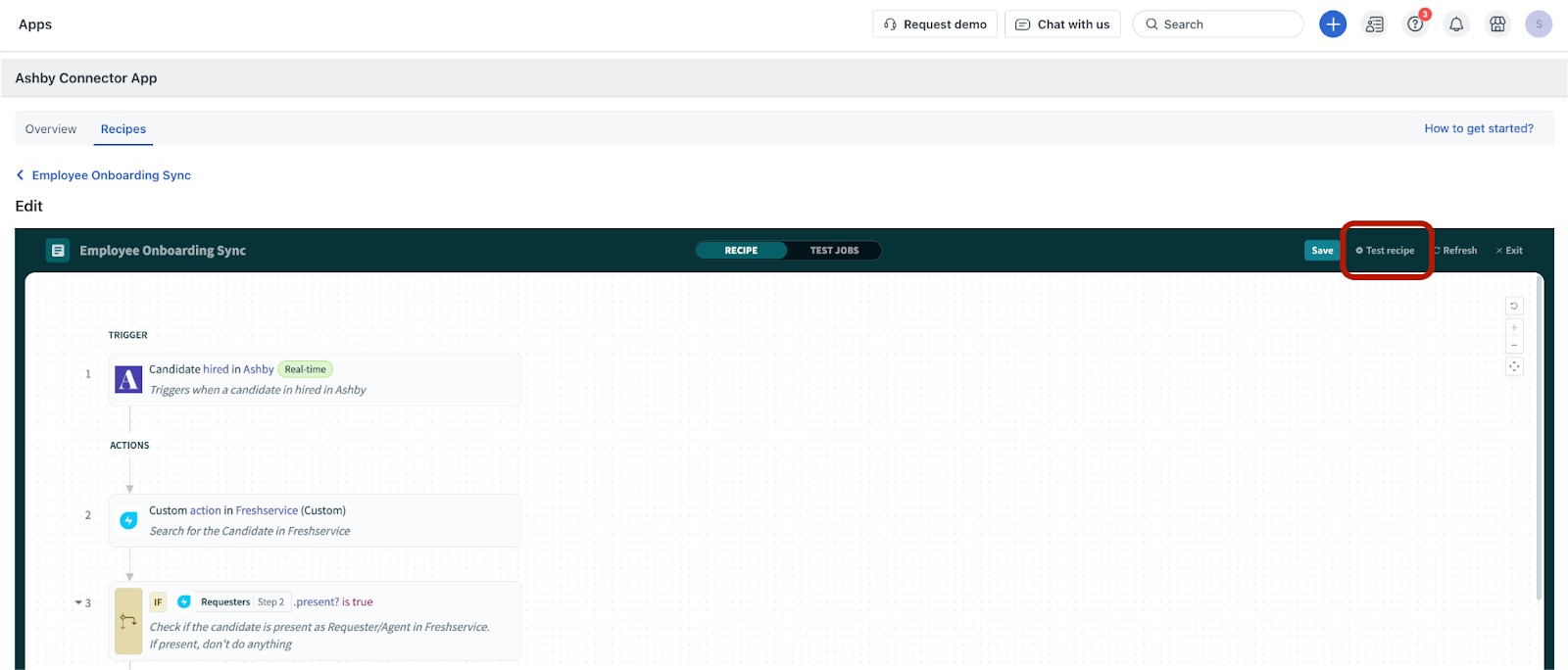The image size is (1568, 670).
Task: Click the Employee Onboarding Sync back link
Action: click(x=112, y=175)
